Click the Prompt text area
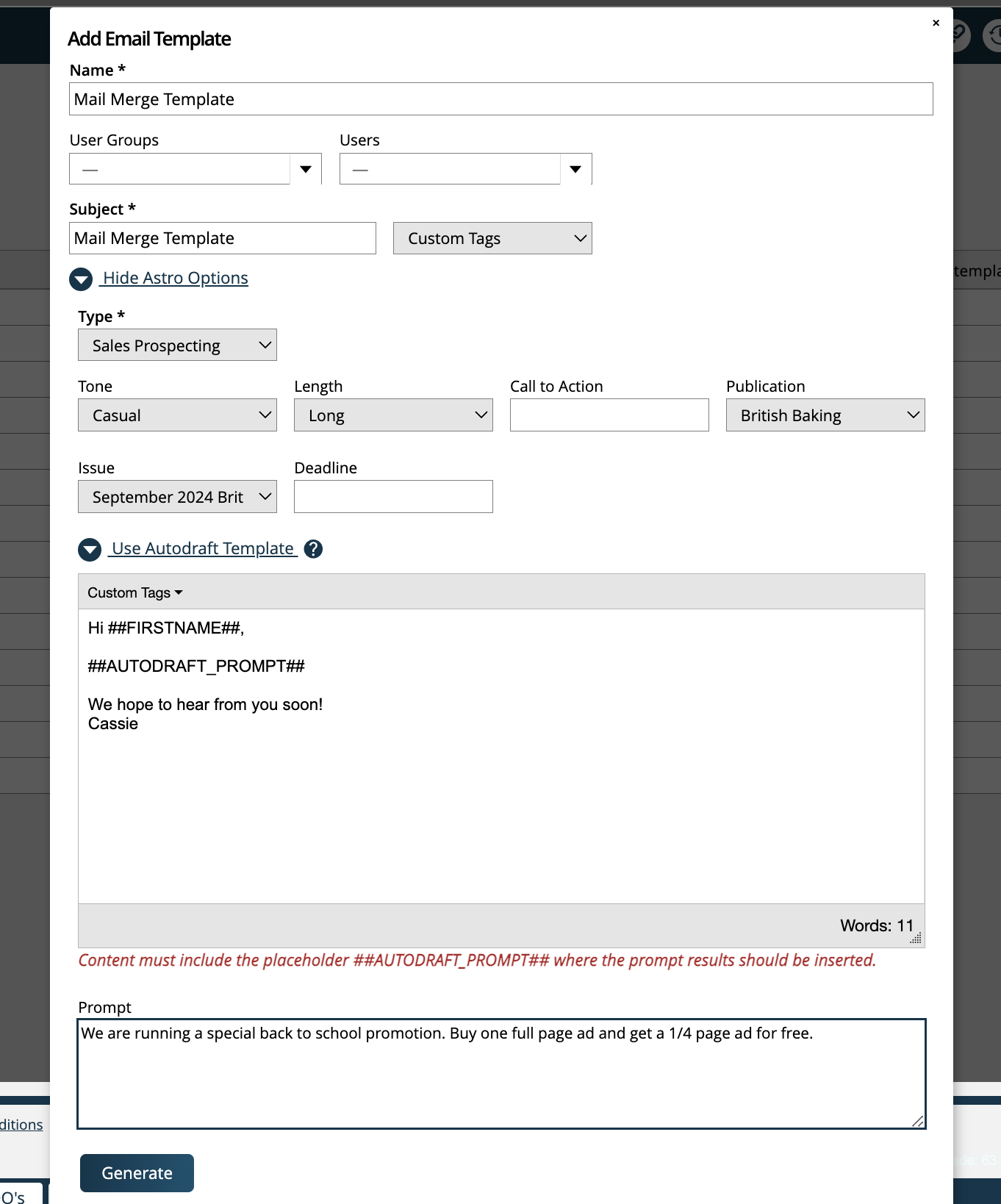 pyautogui.click(x=501, y=1074)
